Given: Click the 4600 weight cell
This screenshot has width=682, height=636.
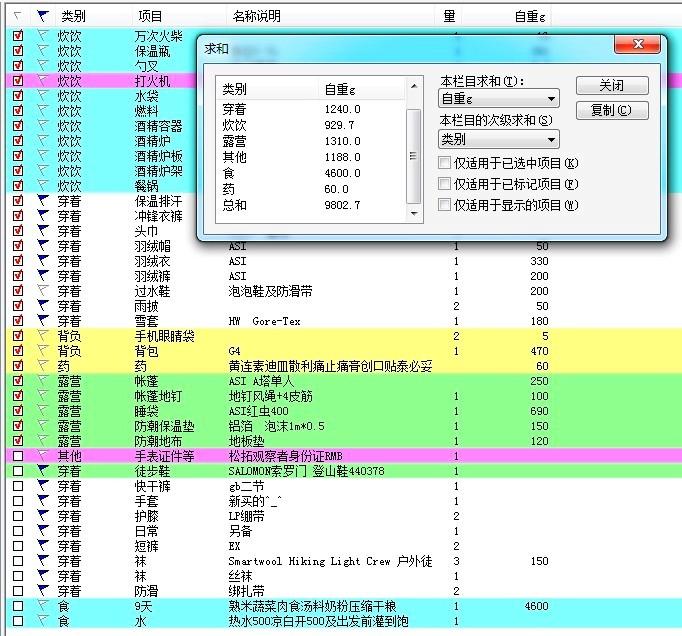Looking at the screenshot, I should click(x=537, y=606).
